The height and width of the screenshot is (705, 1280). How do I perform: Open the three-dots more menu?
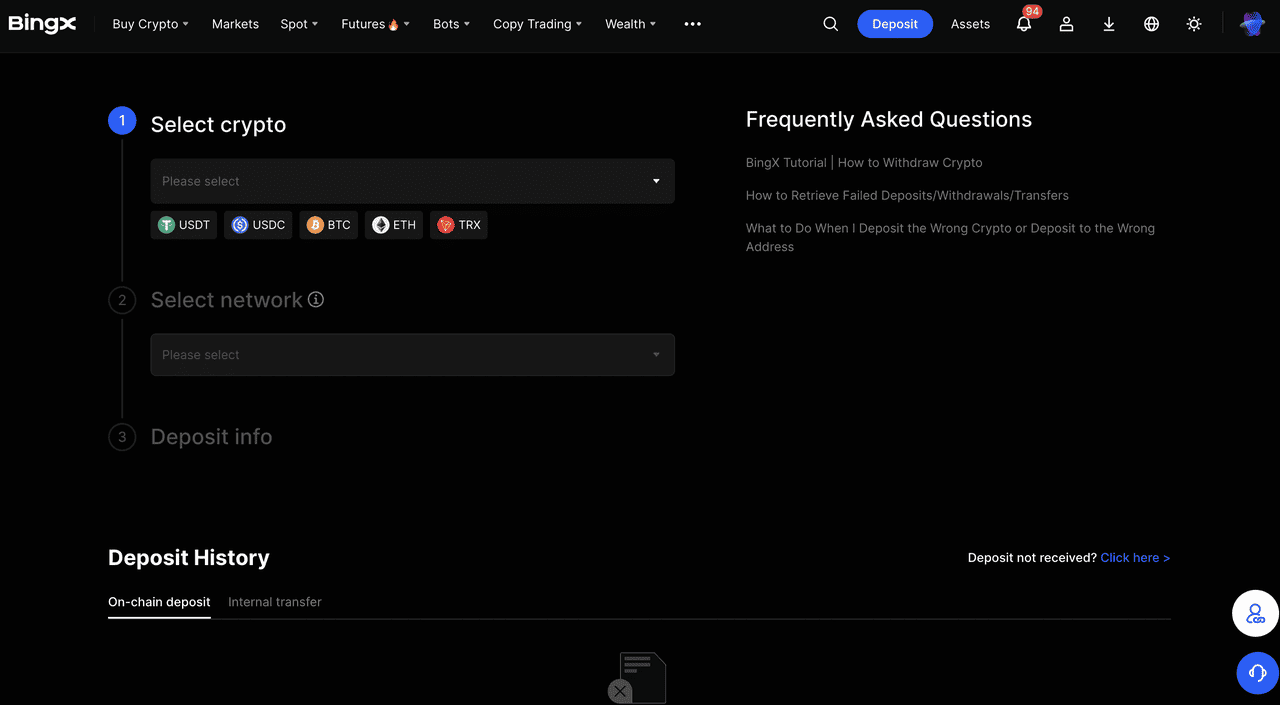point(692,24)
